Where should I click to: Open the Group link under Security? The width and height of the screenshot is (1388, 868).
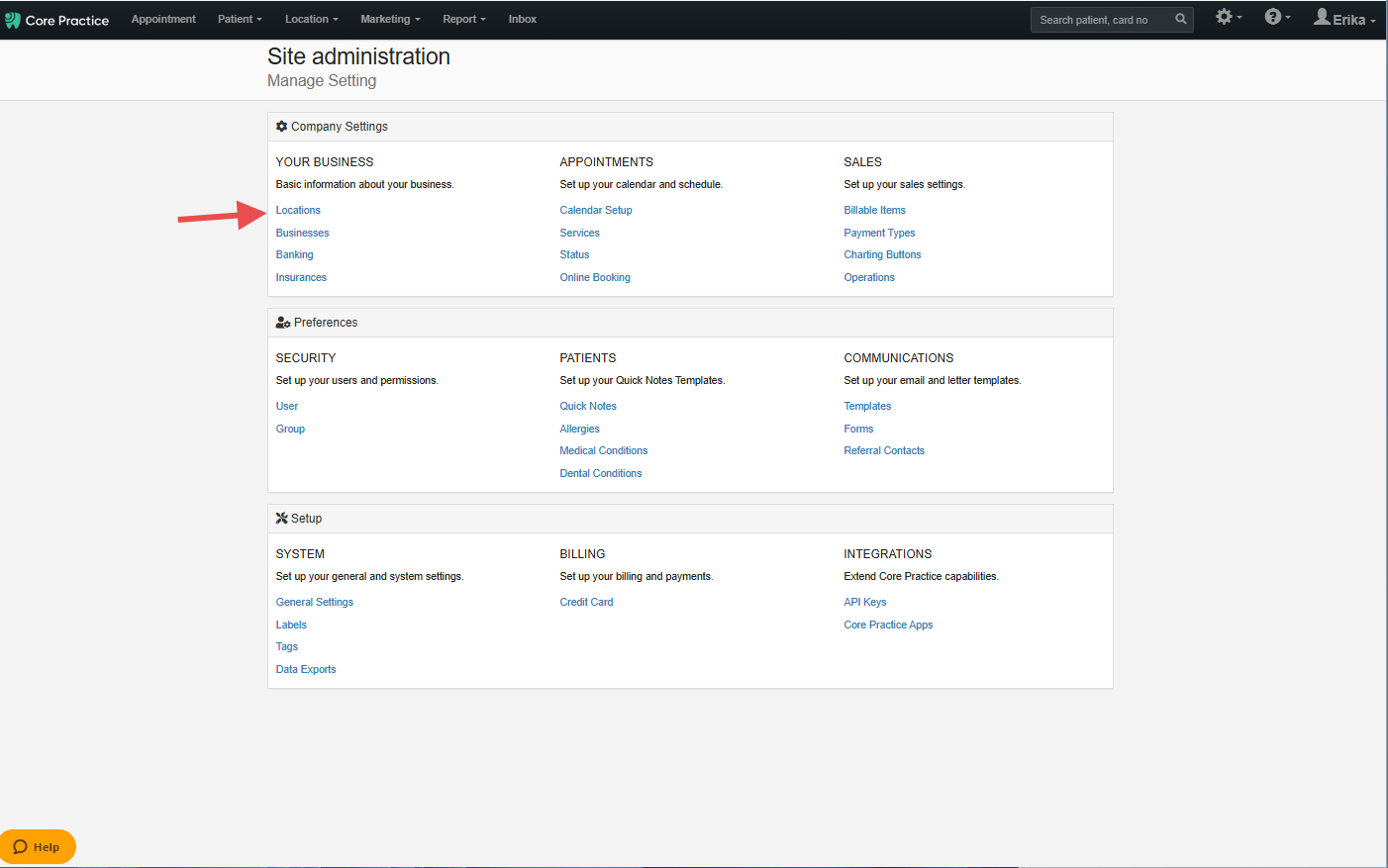click(x=290, y=429)
